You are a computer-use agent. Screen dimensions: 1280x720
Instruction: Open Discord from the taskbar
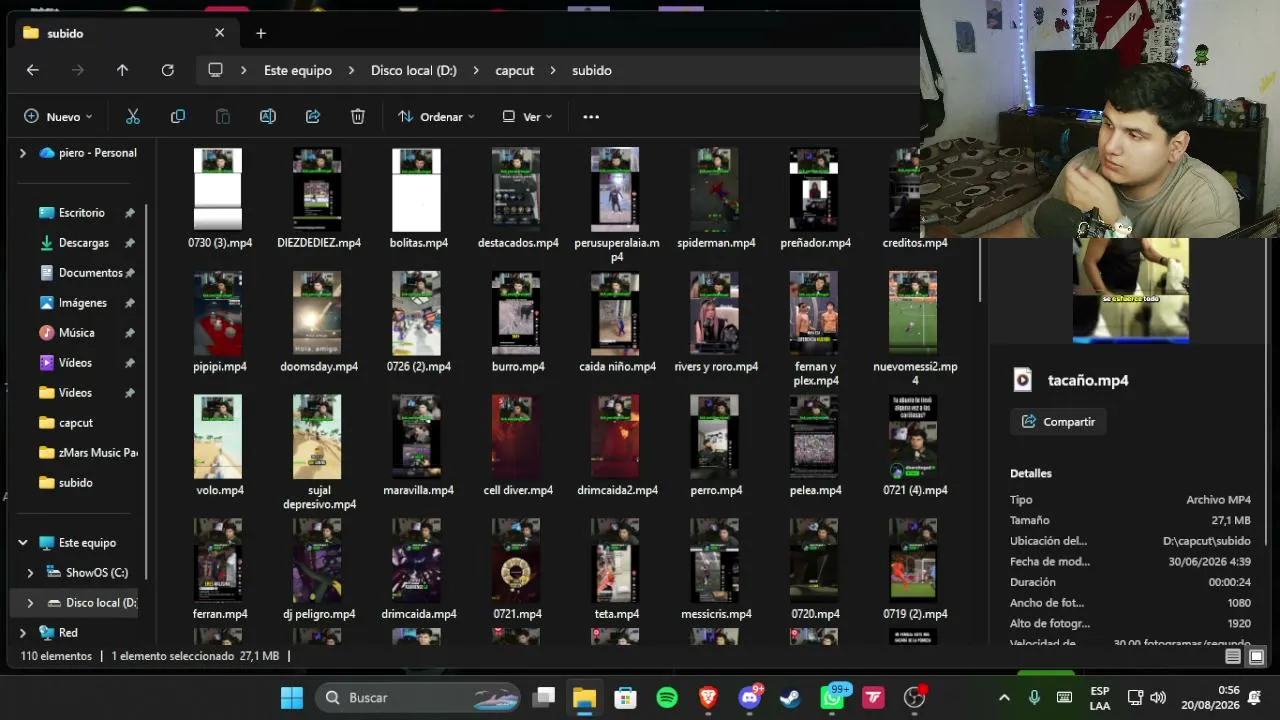click(x=750, y=697)
